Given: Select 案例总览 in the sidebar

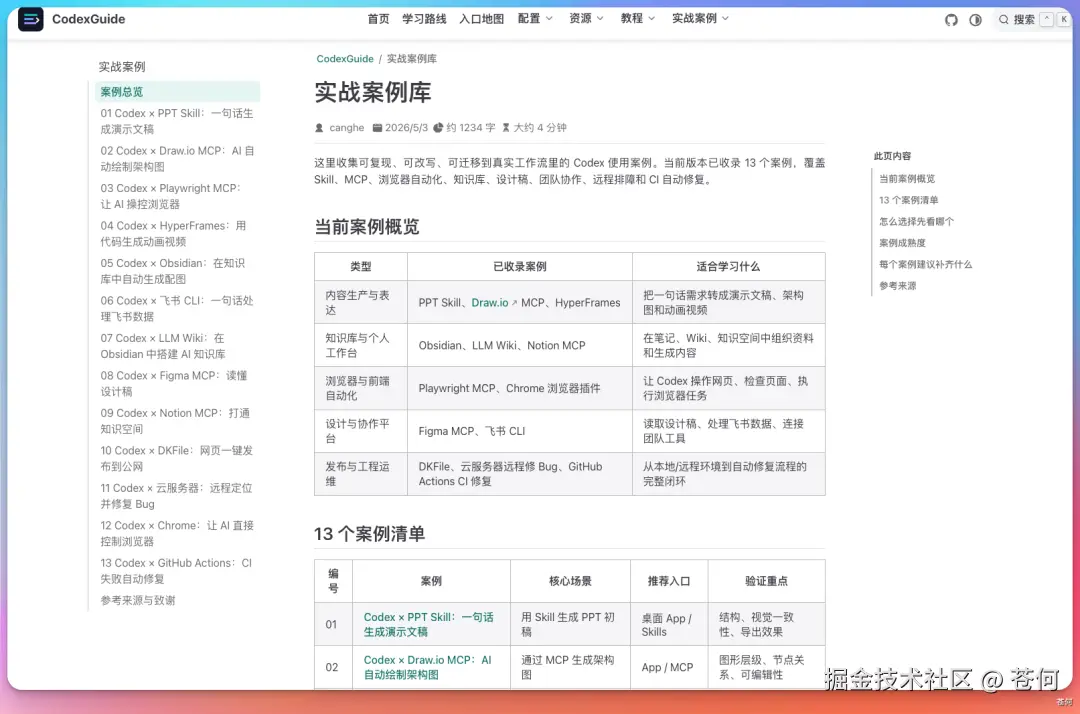Looking at the screenshot, I should pyautogui.click(x=177, y=92).
